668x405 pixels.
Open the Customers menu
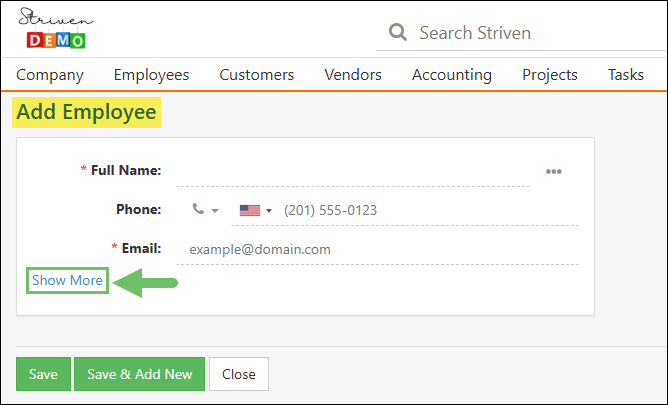(x=256, y=75)
